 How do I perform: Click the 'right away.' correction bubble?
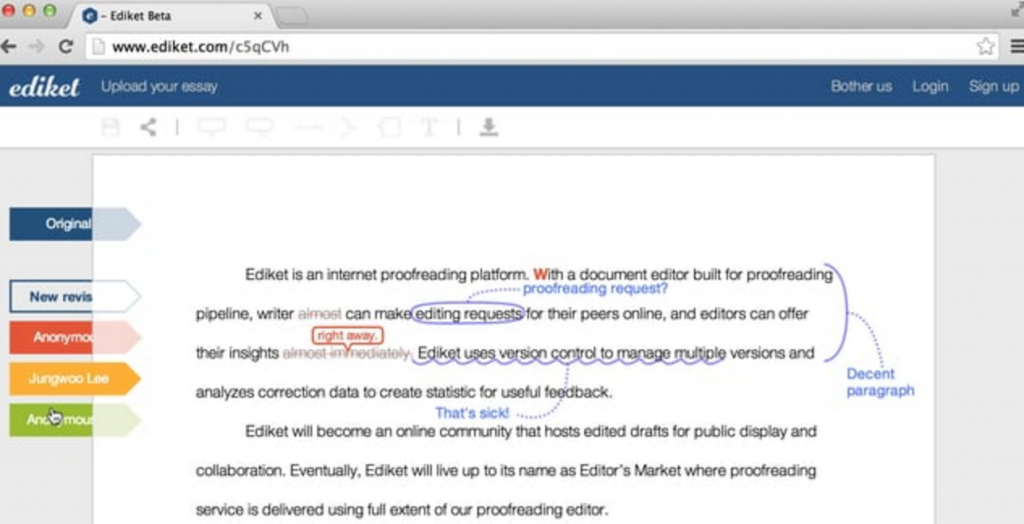(347, 335)
